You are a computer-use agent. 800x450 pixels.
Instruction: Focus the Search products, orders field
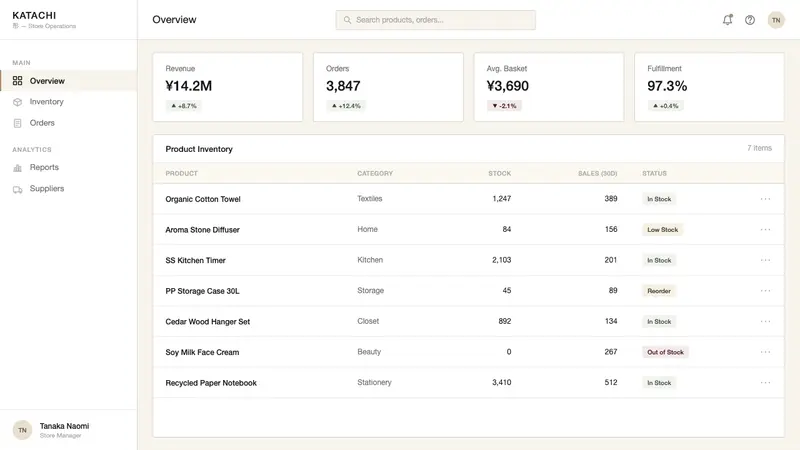pyautogui.click(x=436, y=20)
